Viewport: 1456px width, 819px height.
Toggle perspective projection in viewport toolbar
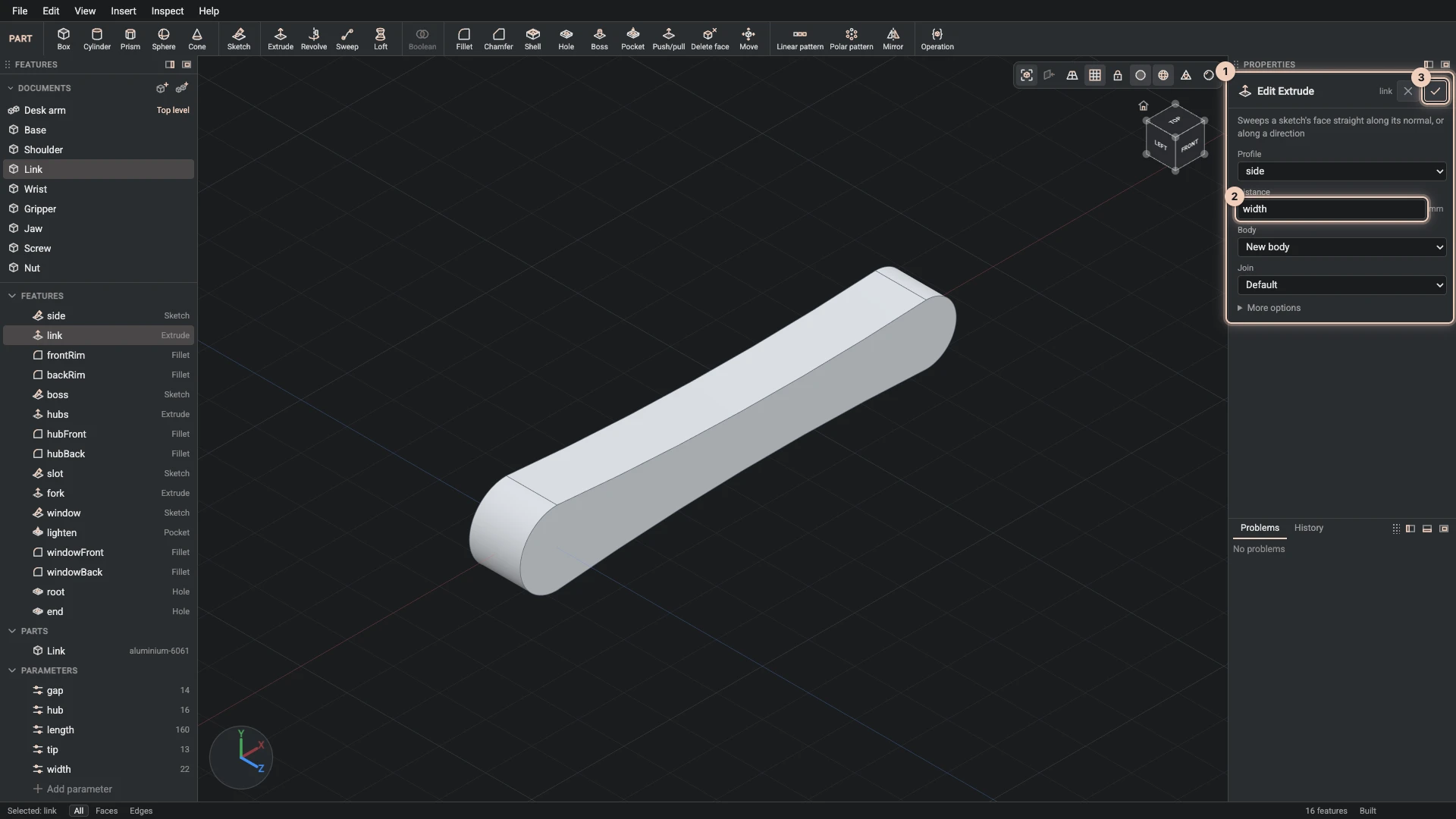pos(1072,75)
